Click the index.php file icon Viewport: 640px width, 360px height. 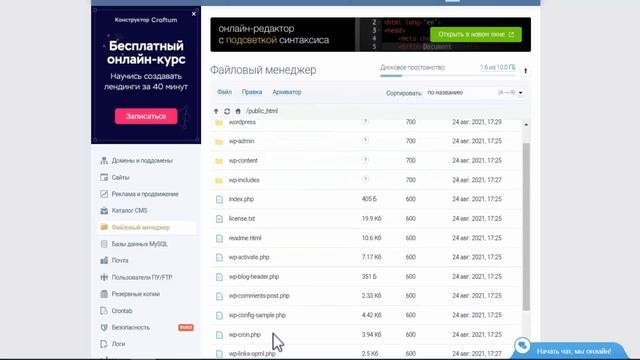click(219, 200)
